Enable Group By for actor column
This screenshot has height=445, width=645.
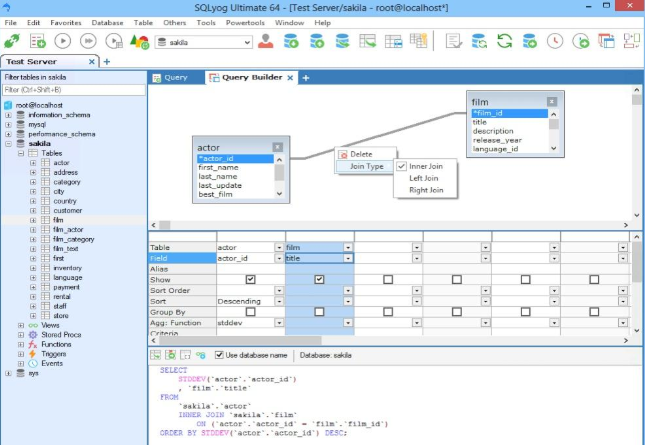coord(251,312)
